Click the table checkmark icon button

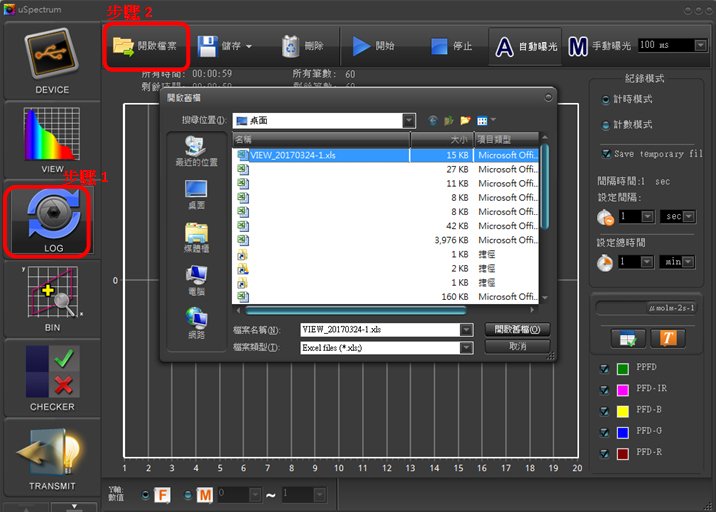(628, 338)
